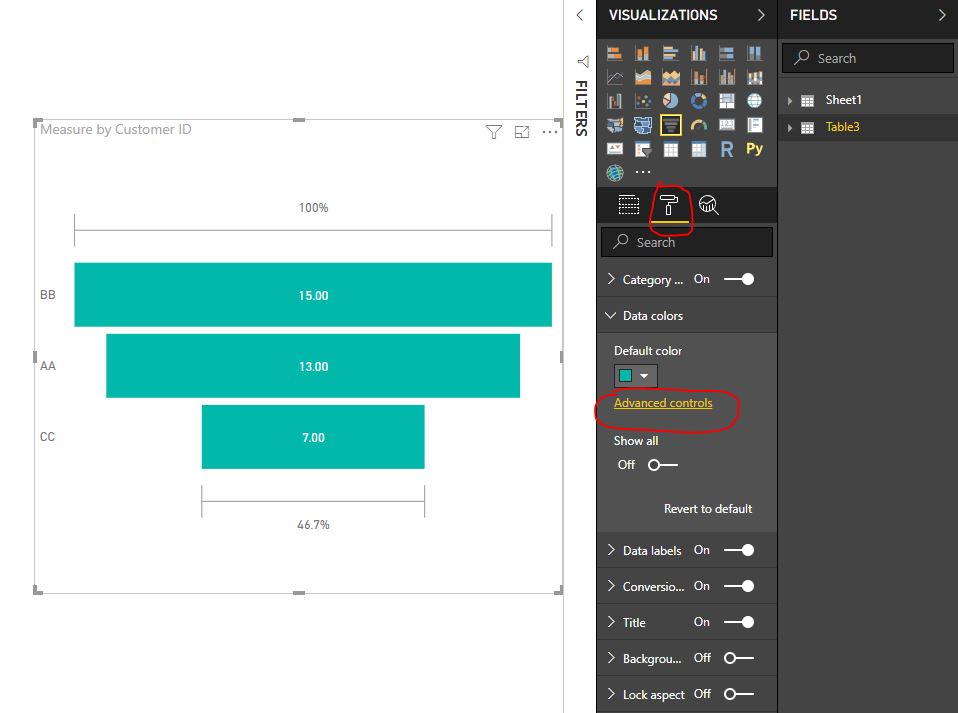Select the pie chart visualization
The width and height of the screenshot is (958, 713).
tap(670, 101)
